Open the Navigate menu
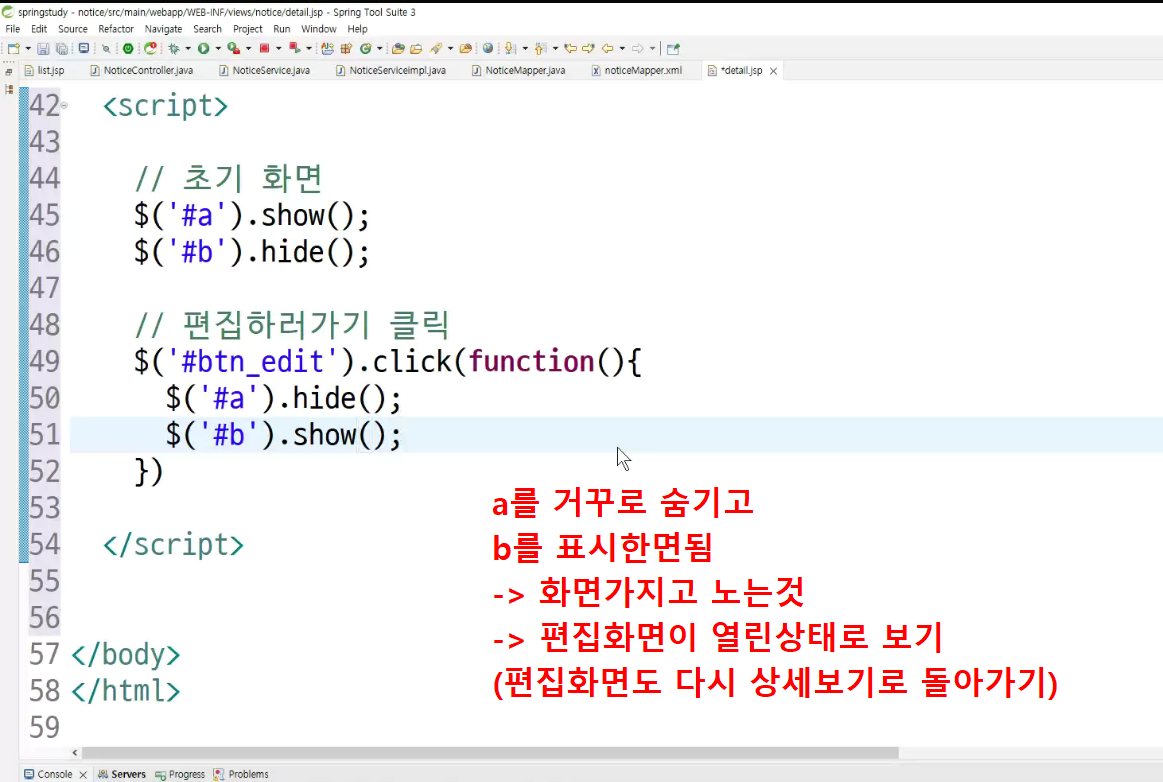This screenshot has width=1163, height=782. click(x=163, y=29)
